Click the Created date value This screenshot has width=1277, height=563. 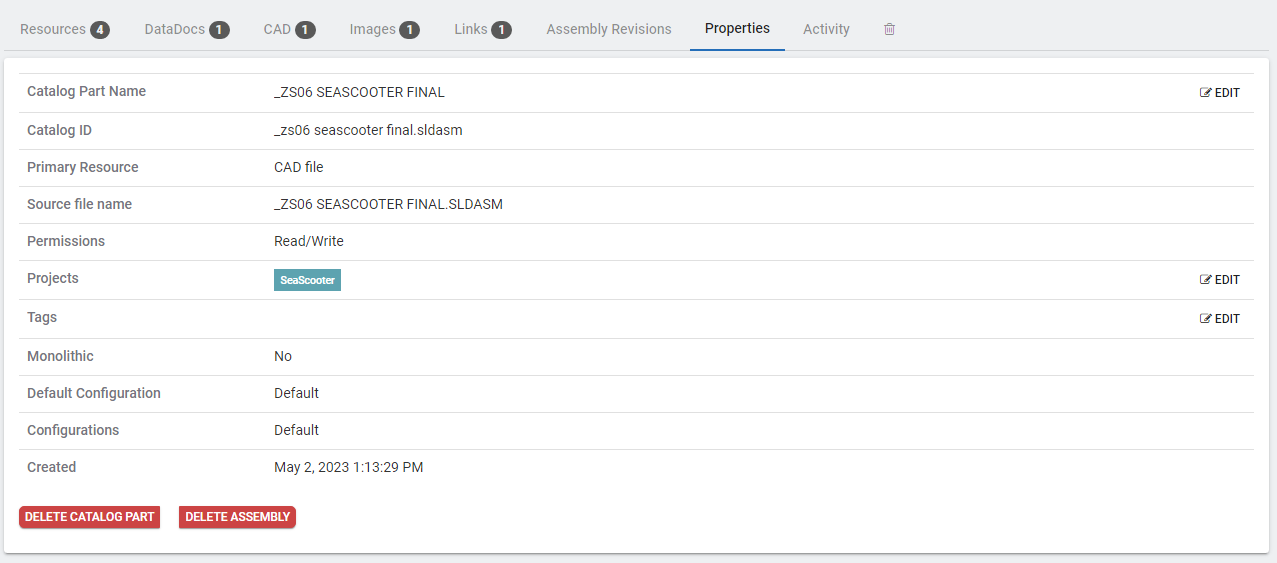(x=348, y=467)
